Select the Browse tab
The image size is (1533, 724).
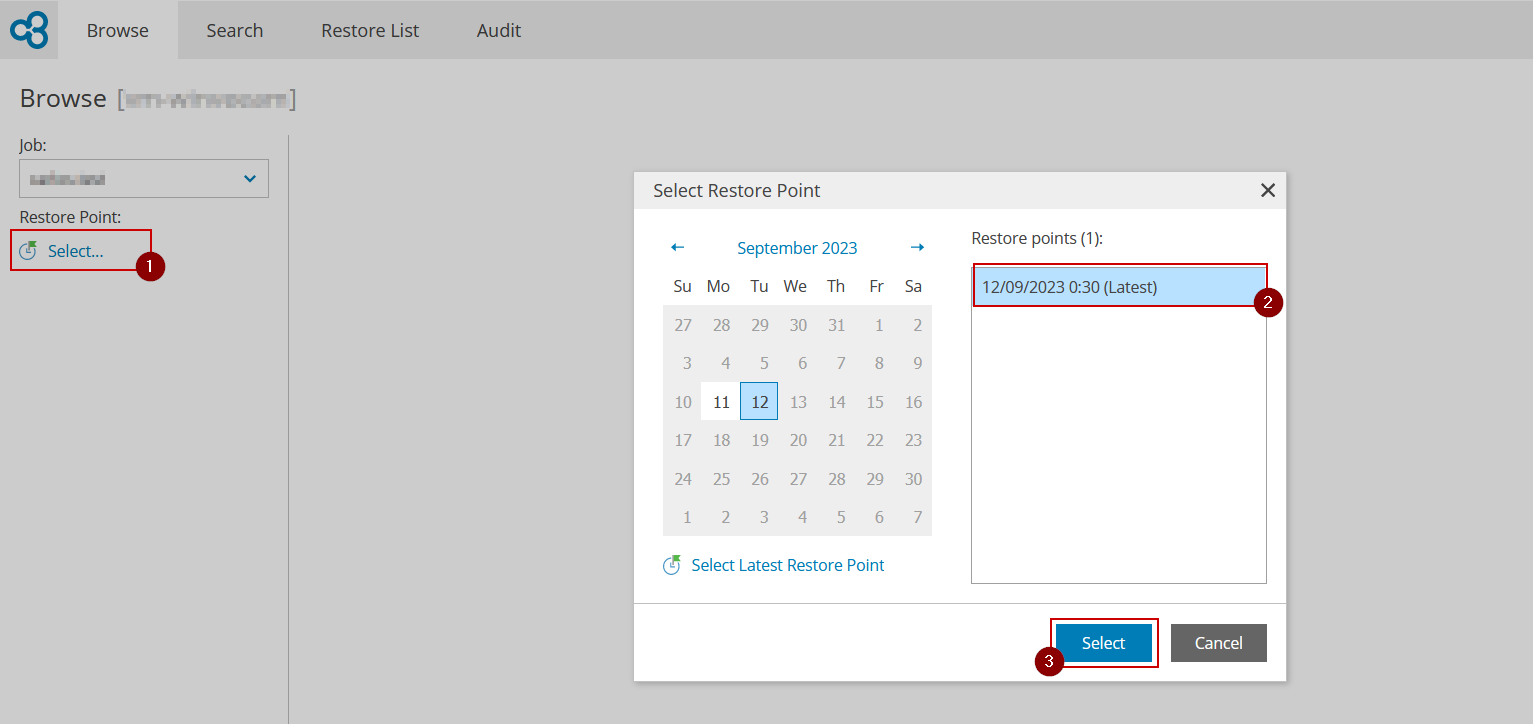(117, 30)
